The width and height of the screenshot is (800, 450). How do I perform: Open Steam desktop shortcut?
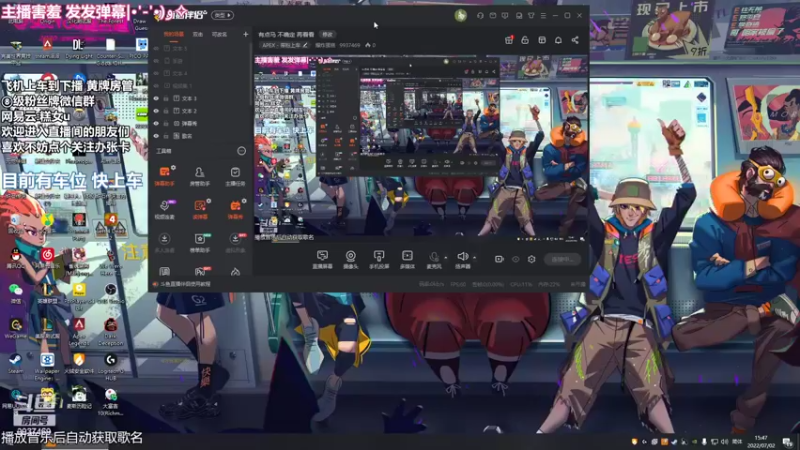click(15, 363)
